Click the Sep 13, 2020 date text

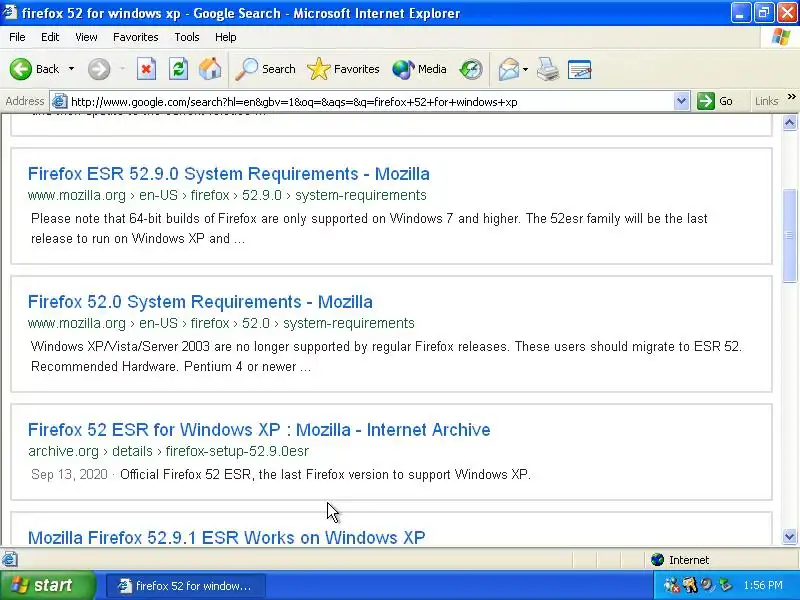[69, 474]
